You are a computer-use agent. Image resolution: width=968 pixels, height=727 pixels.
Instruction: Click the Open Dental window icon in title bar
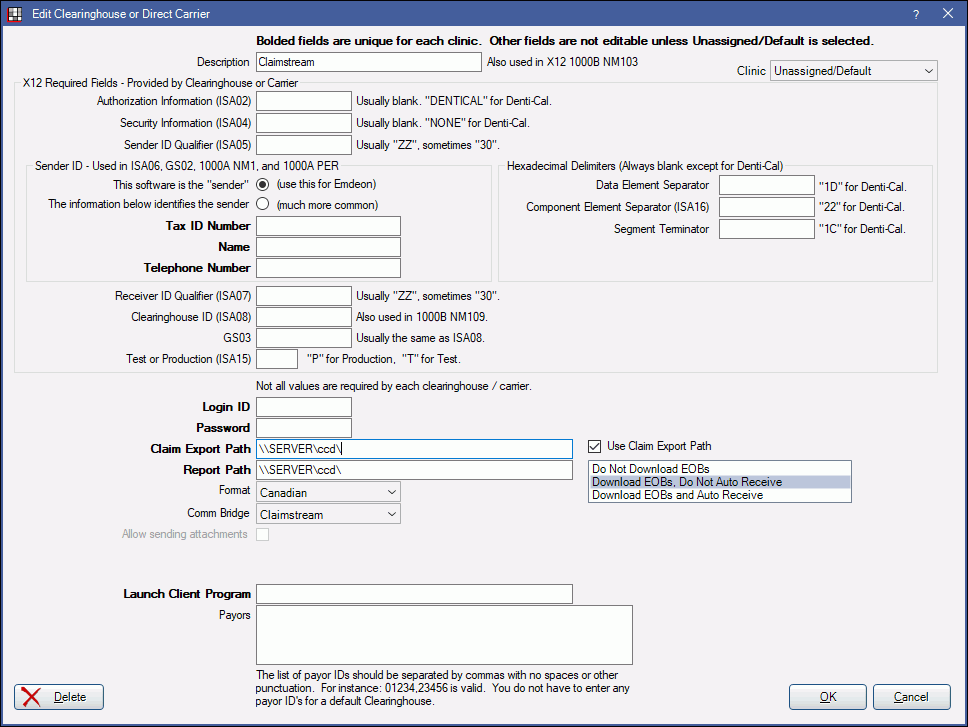(x=15, y=14)
